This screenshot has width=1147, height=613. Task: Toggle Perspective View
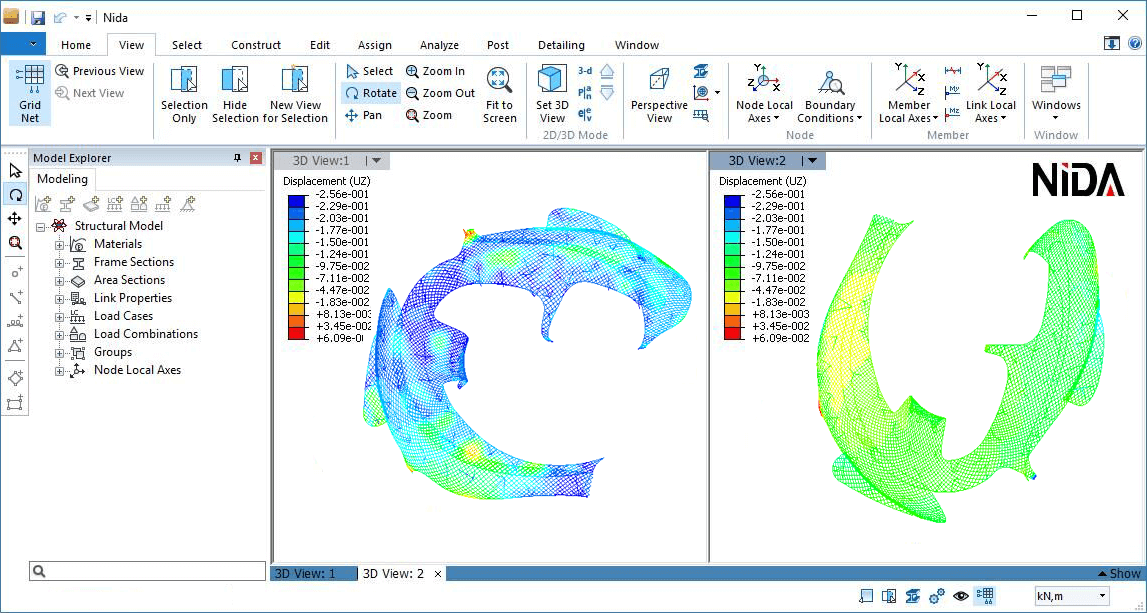point(659,95)
